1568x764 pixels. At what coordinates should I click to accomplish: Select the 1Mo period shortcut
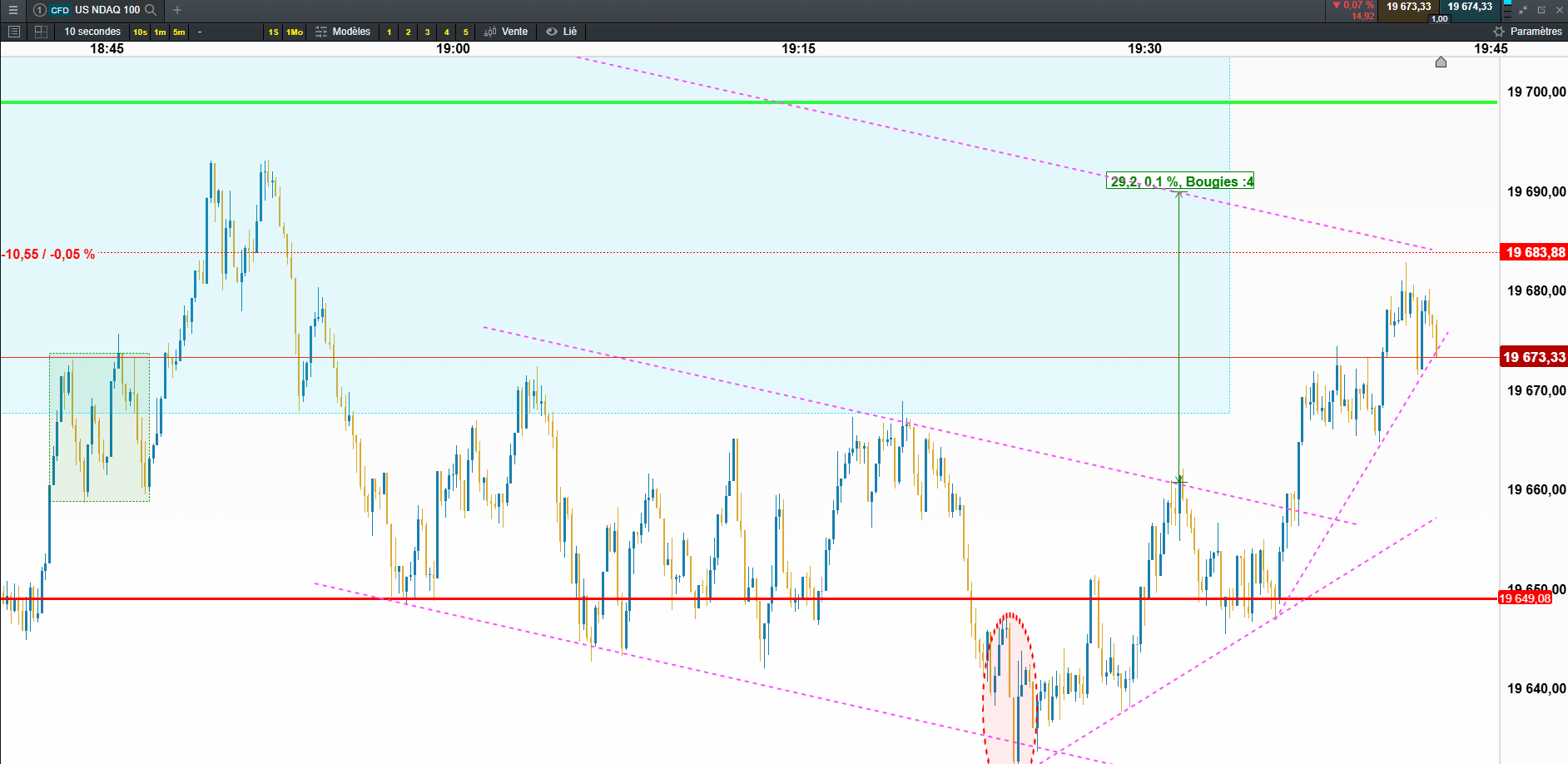(x=295, y=32)
